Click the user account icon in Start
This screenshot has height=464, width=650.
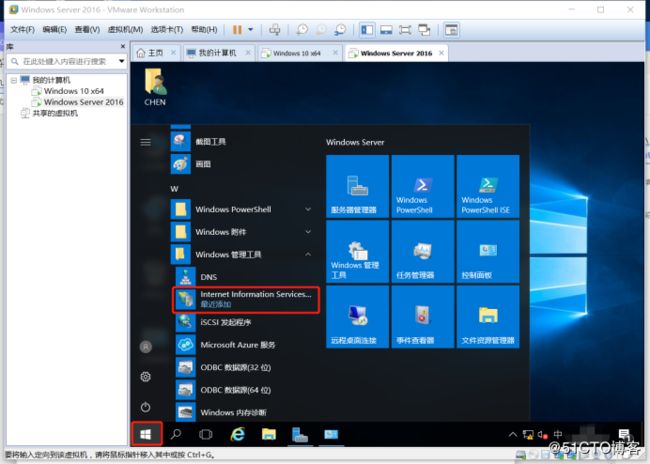click(146, 347)
